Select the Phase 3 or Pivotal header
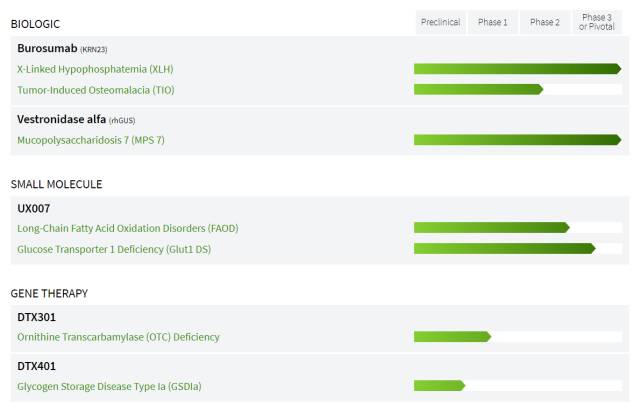 point(597,22)
